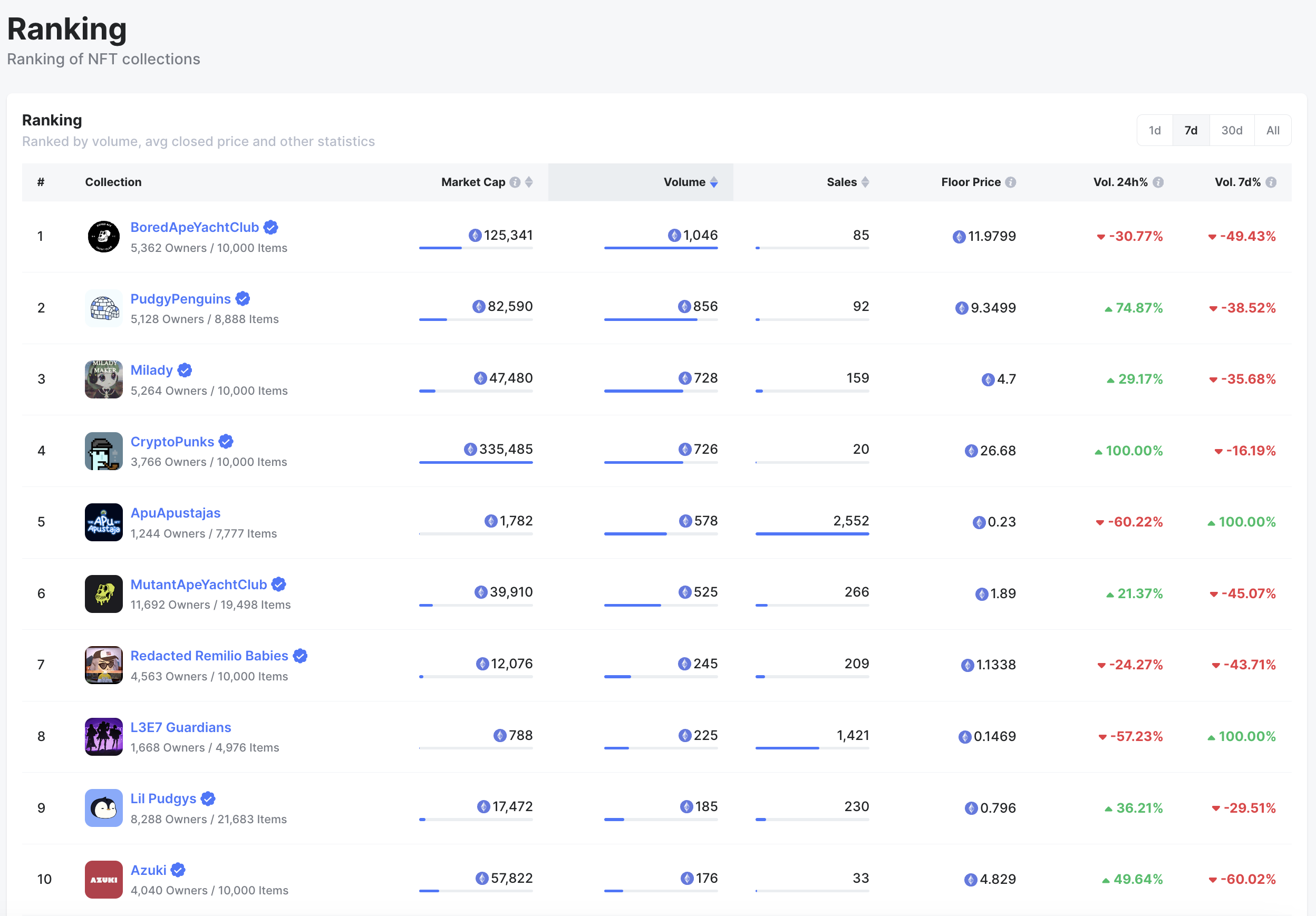Open the Lil Pudgys collection link
The height and width of the screenshot is (916, 1316).
click(163, 798)
